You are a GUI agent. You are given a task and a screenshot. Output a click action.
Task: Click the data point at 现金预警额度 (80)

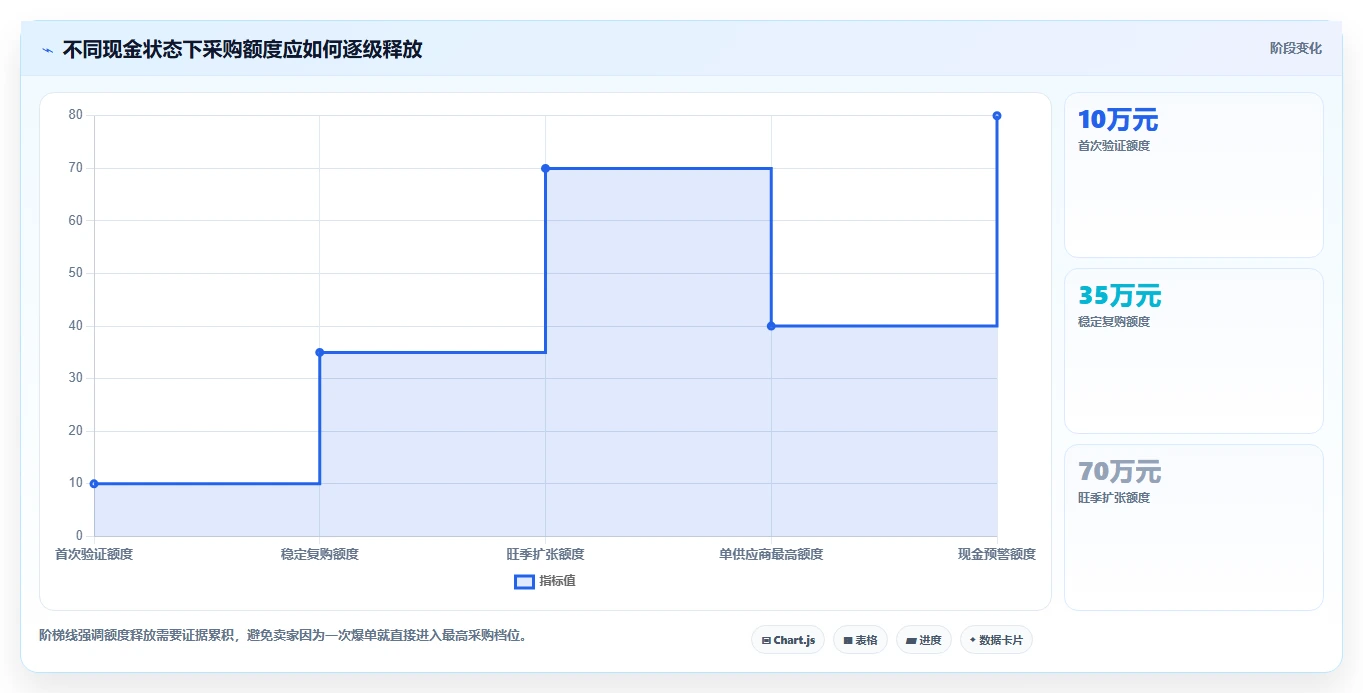tap(997, 116)
